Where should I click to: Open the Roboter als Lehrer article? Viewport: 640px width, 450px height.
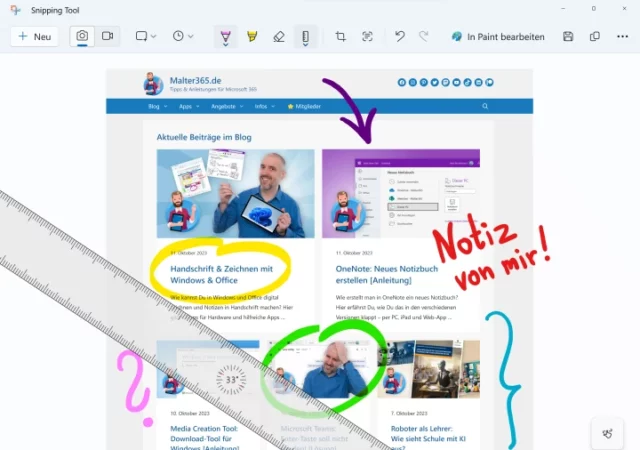click(428, 439)
